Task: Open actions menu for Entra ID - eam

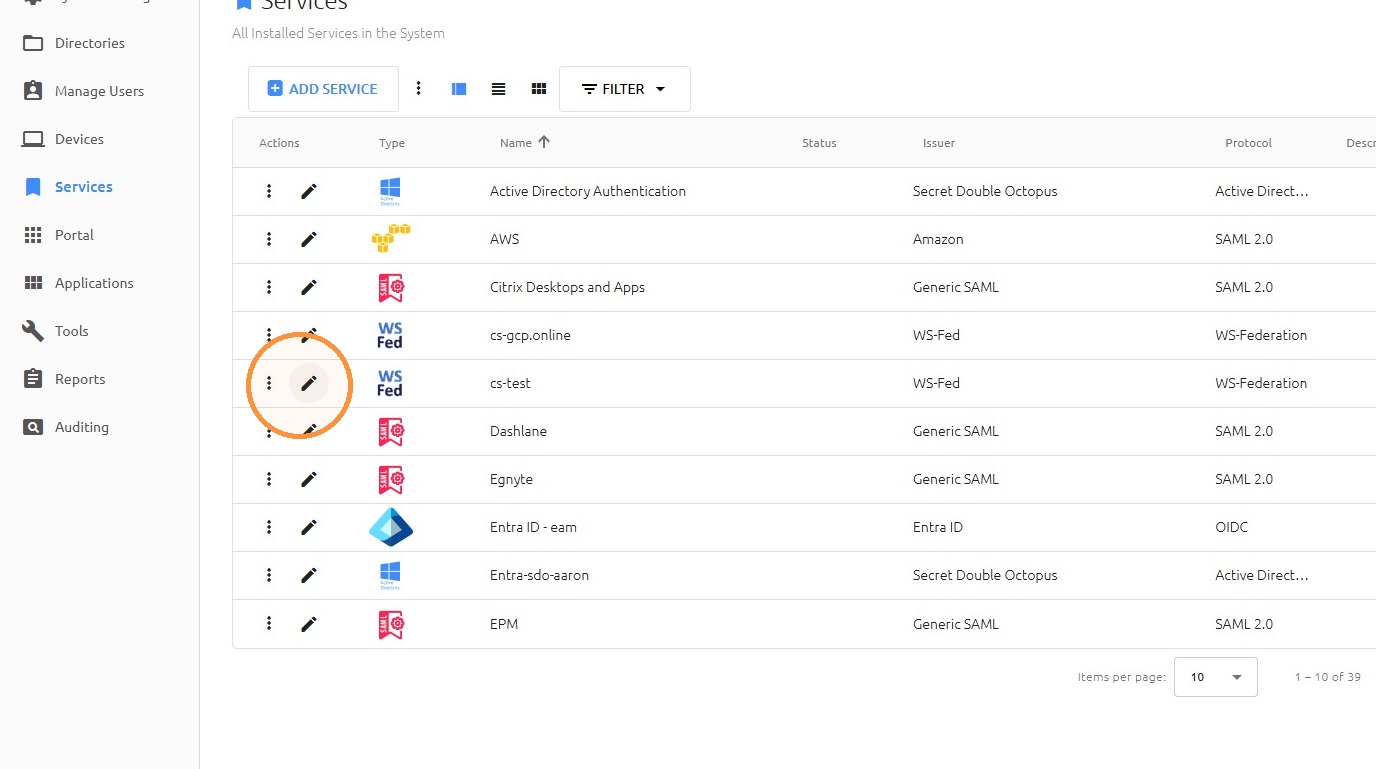Action: [269, 527]
